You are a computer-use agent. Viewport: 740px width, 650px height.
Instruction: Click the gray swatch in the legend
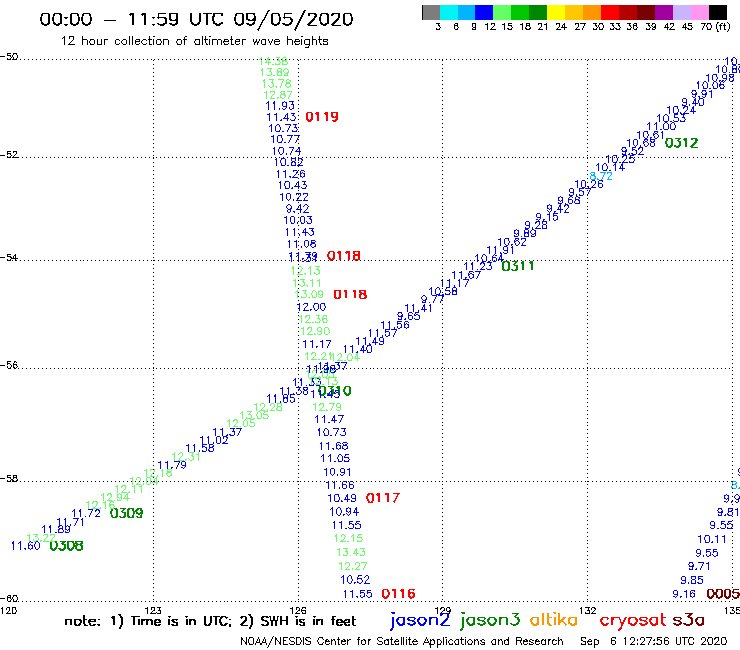(431, 12)
